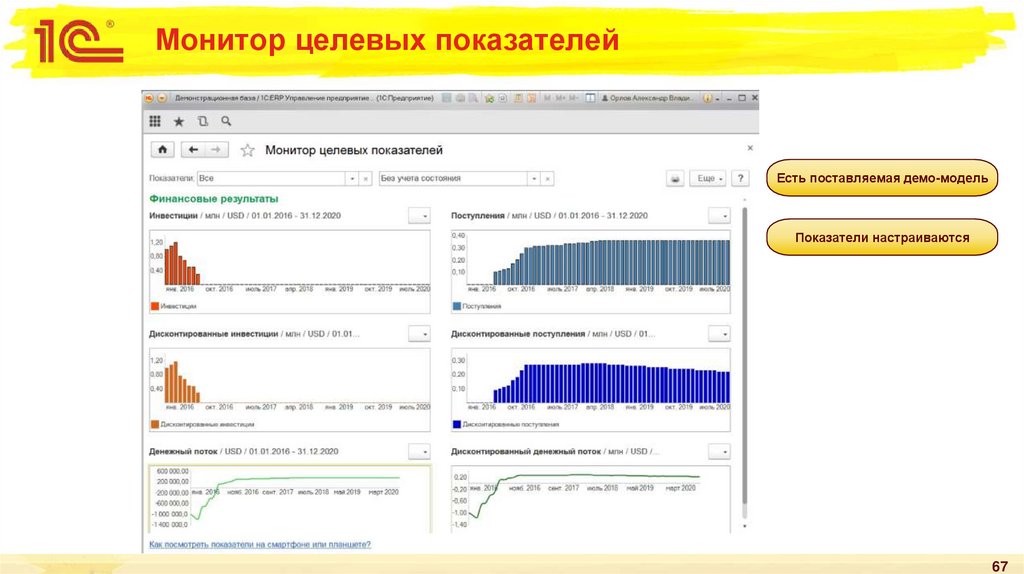1024x574 pixels.
Task: Click the Финансовые результаты section heading
Action: (x=214, y=199)
